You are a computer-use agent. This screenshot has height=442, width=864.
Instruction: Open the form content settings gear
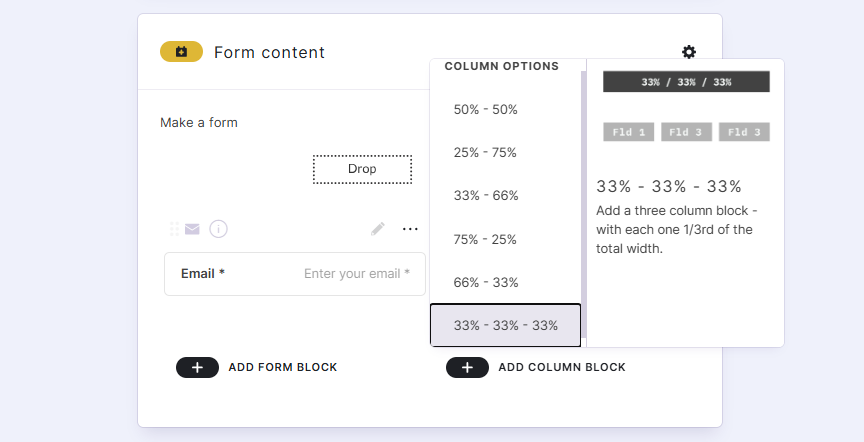tap(689, 52)
